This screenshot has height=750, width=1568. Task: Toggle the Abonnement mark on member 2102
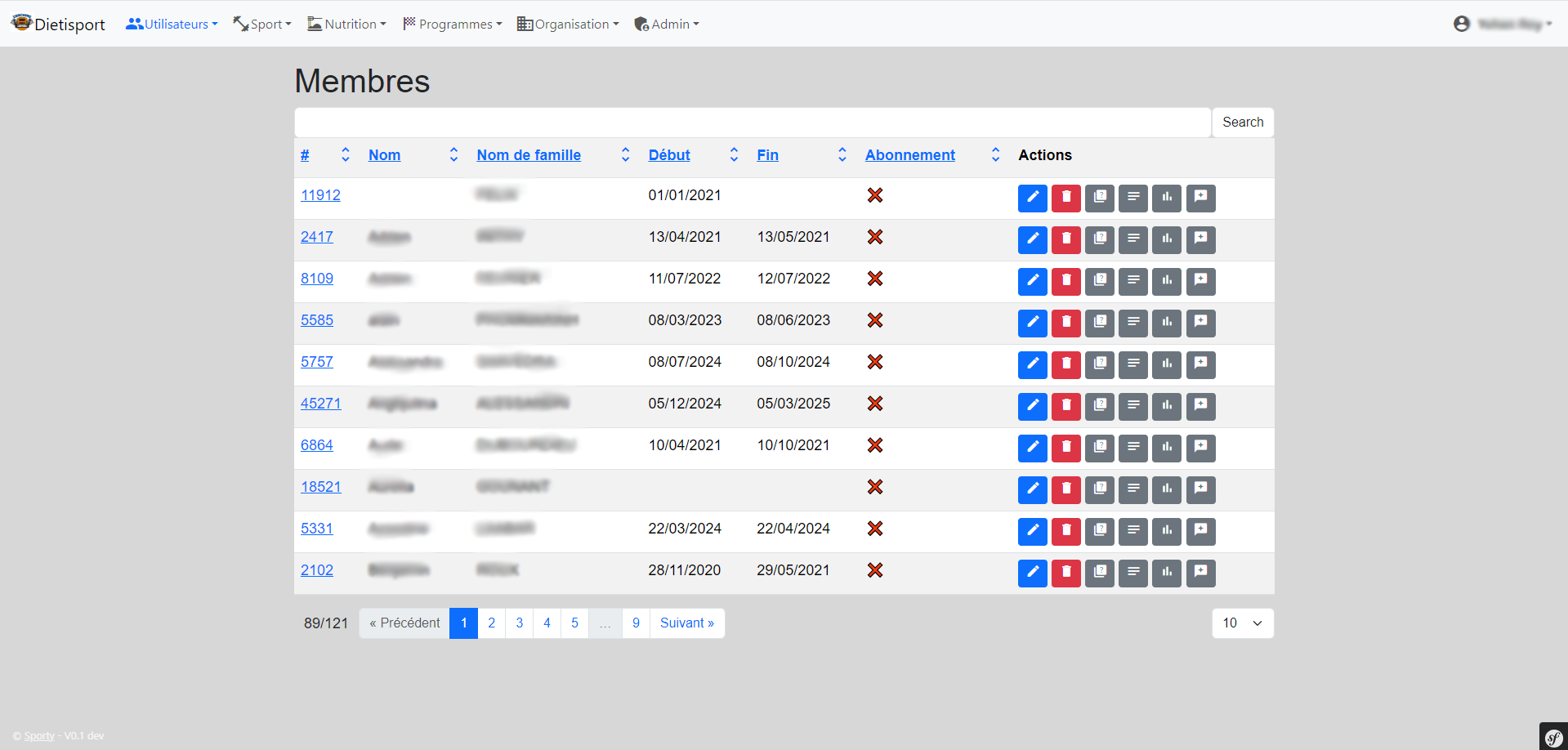[x=874, y=570]
